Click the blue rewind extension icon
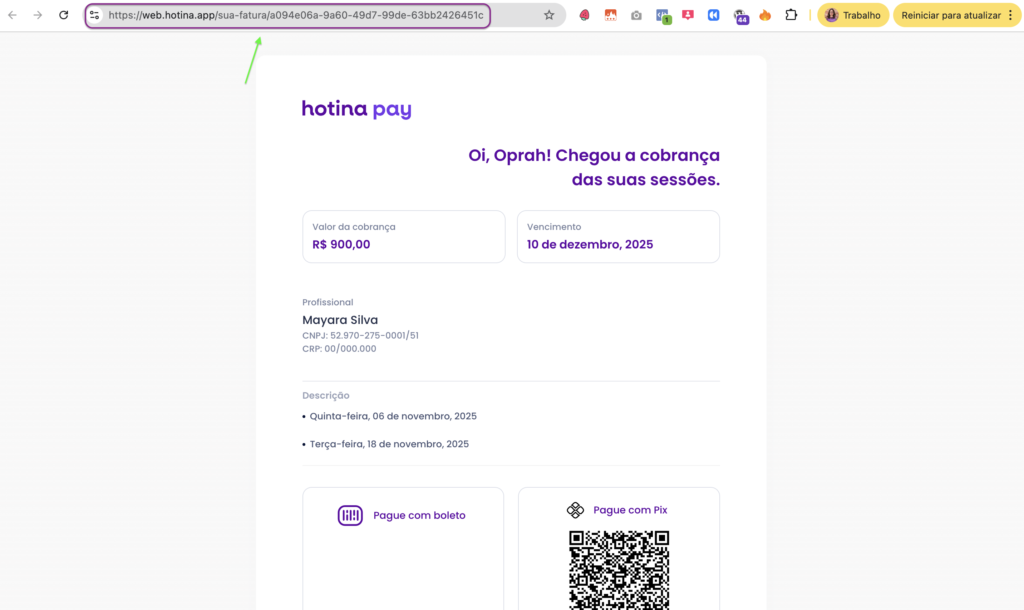Image resolution: width=1024 pixels, height=610 pixels. click(713, 15)
